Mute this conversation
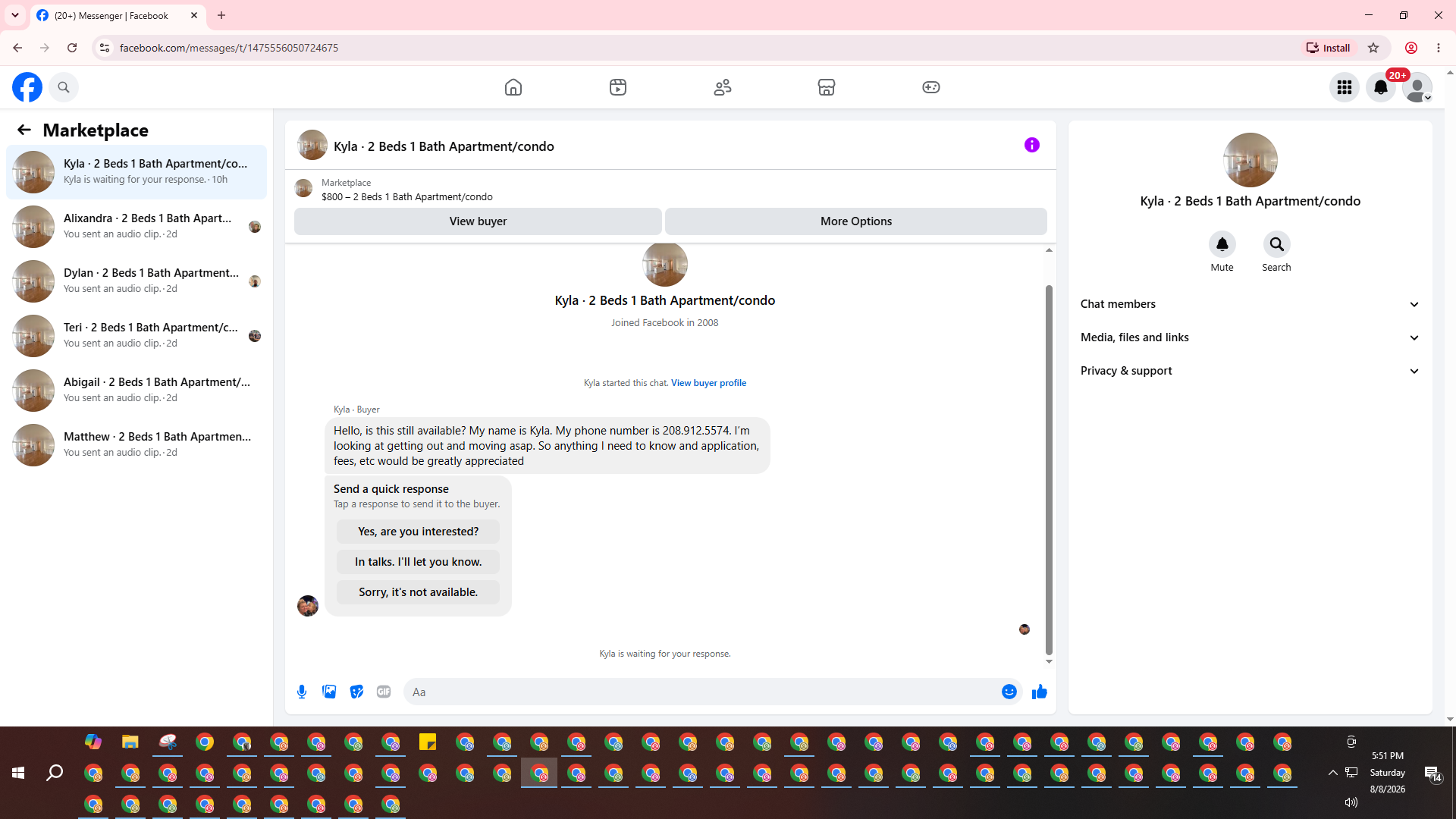 click(1222, 244)
